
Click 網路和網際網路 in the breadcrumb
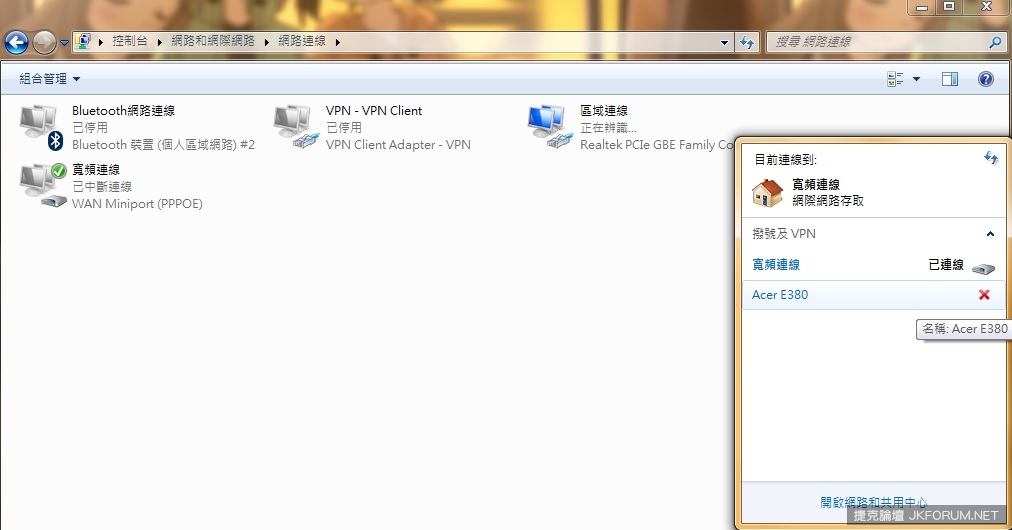click(212, 42)
